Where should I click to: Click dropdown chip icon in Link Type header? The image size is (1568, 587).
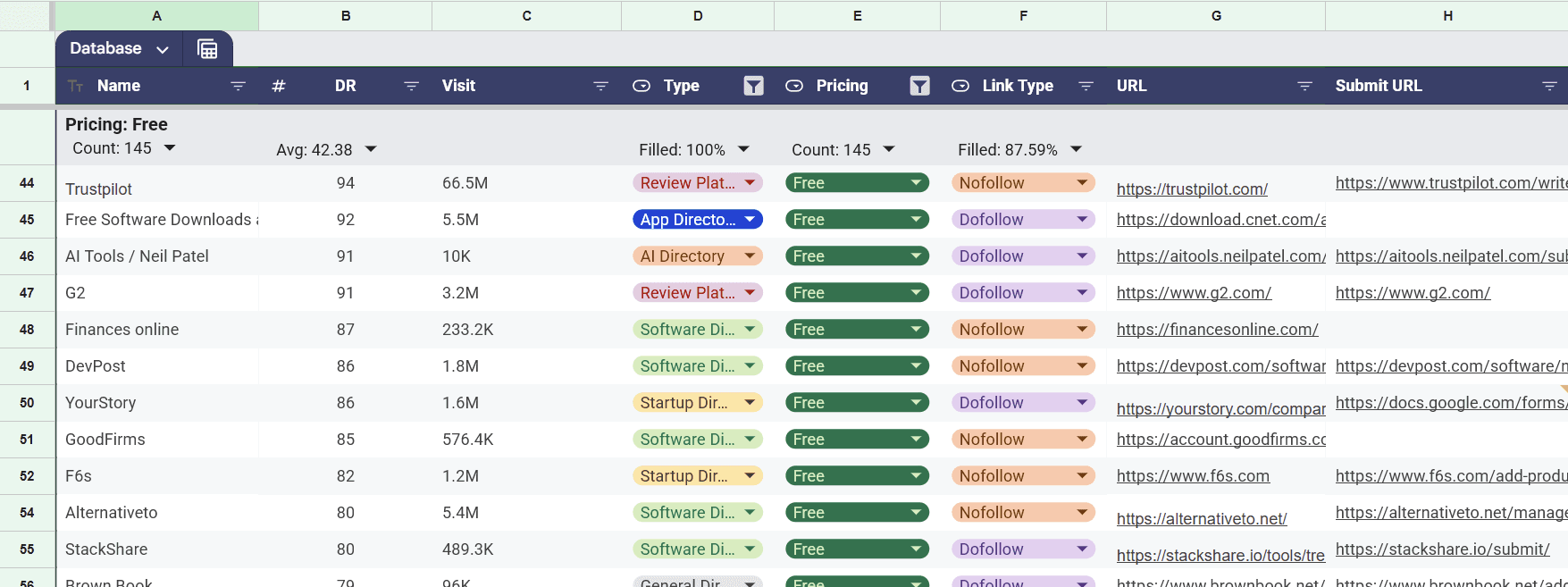click(x=960, y=86)
